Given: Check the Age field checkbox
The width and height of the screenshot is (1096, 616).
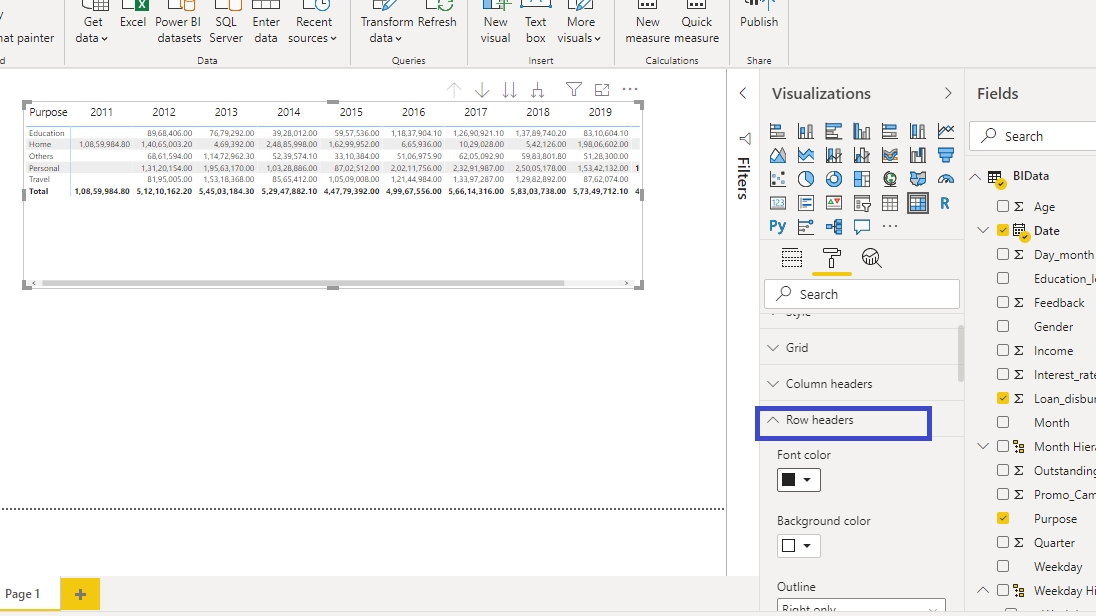Looking at the screenshot, I should click(1003, 206).
